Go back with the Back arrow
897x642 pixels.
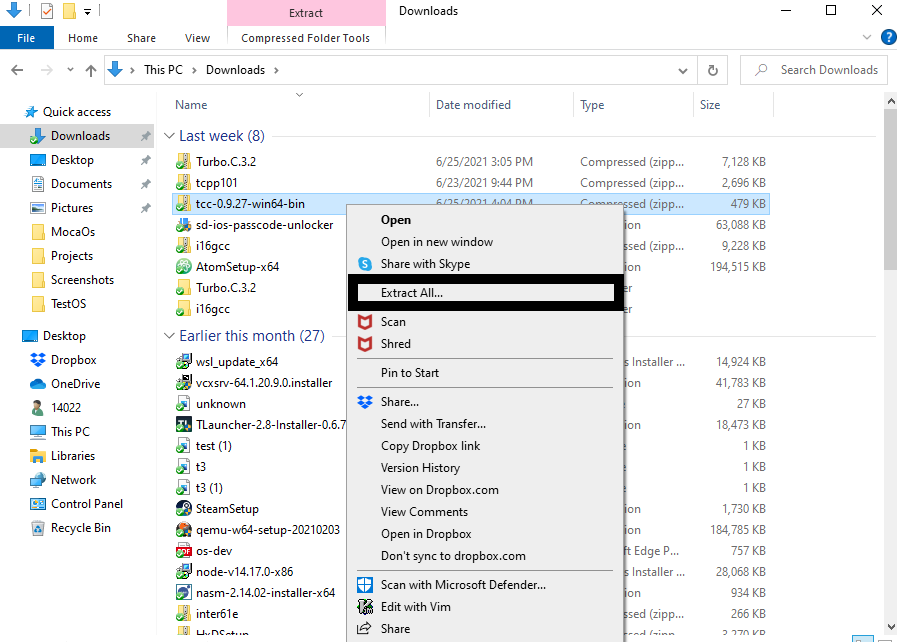coord(17,70)
